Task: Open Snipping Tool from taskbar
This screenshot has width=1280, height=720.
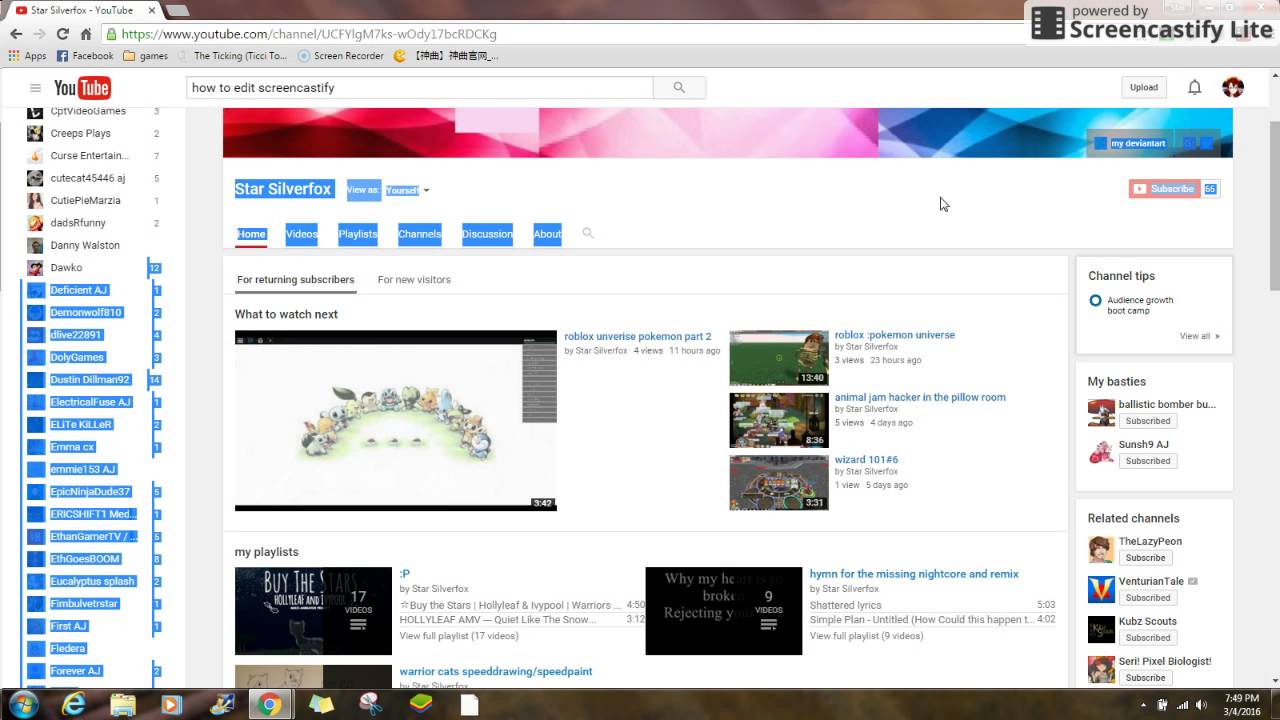Action: click(x=371, y=704)
